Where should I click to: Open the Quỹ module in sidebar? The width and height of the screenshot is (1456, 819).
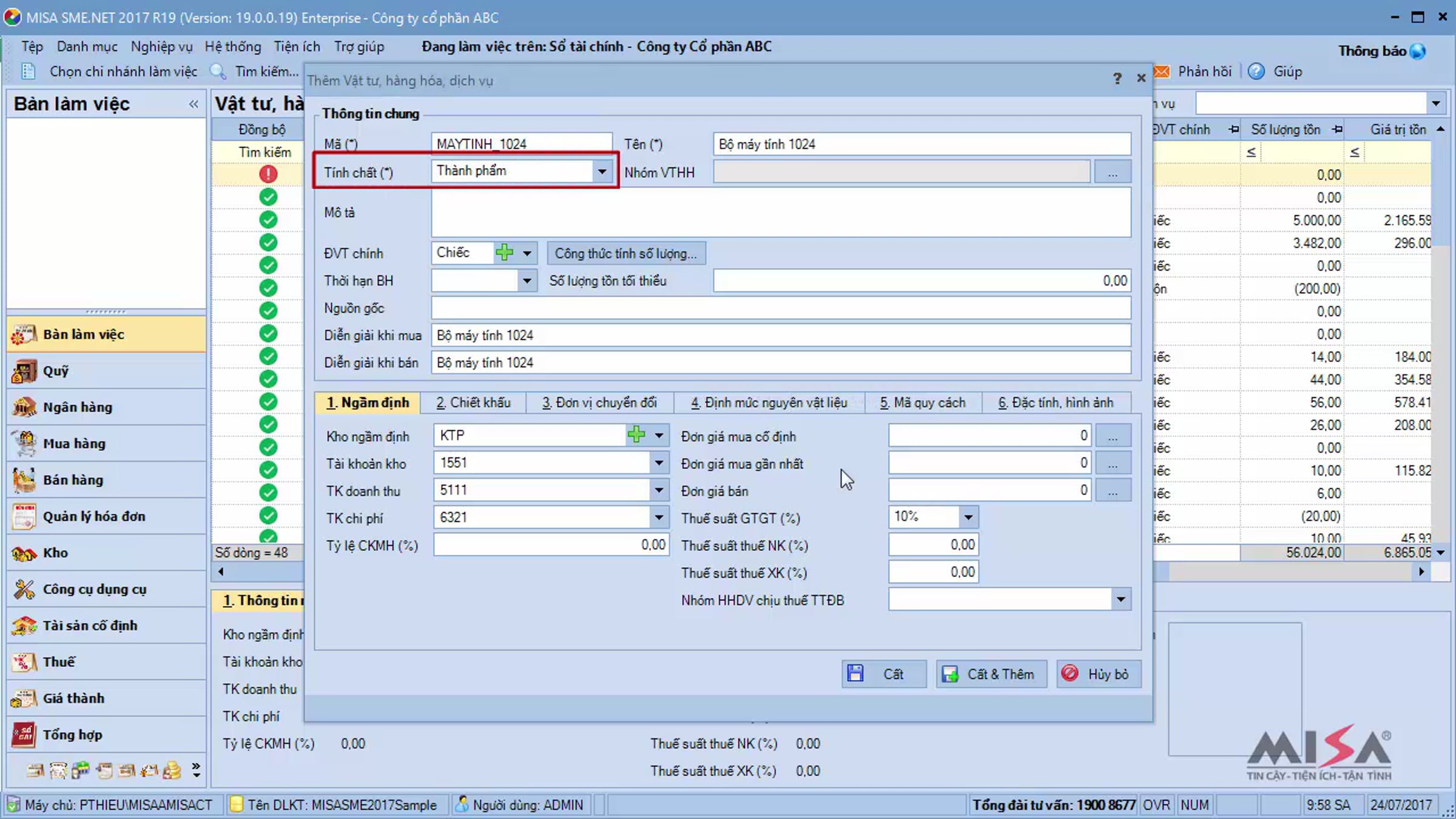click(106, 371)
